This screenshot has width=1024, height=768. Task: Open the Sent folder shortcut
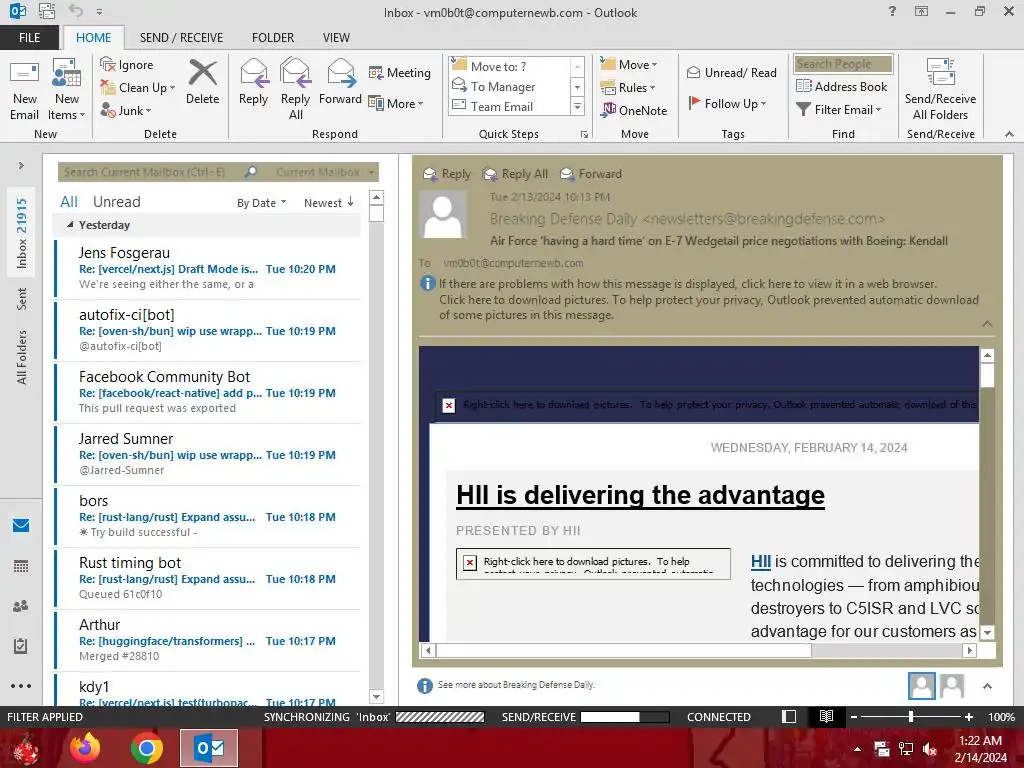[22, 298]
